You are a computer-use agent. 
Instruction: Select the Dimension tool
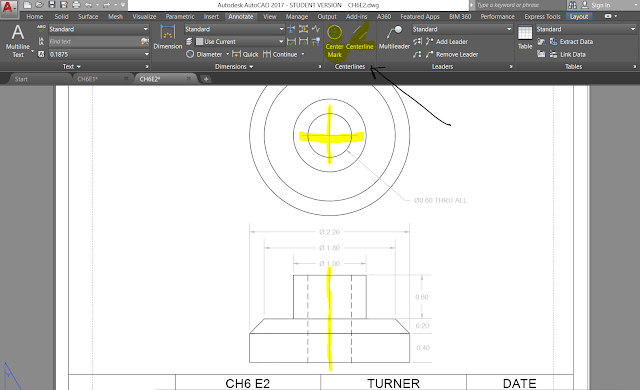click(x=167, y=38)
